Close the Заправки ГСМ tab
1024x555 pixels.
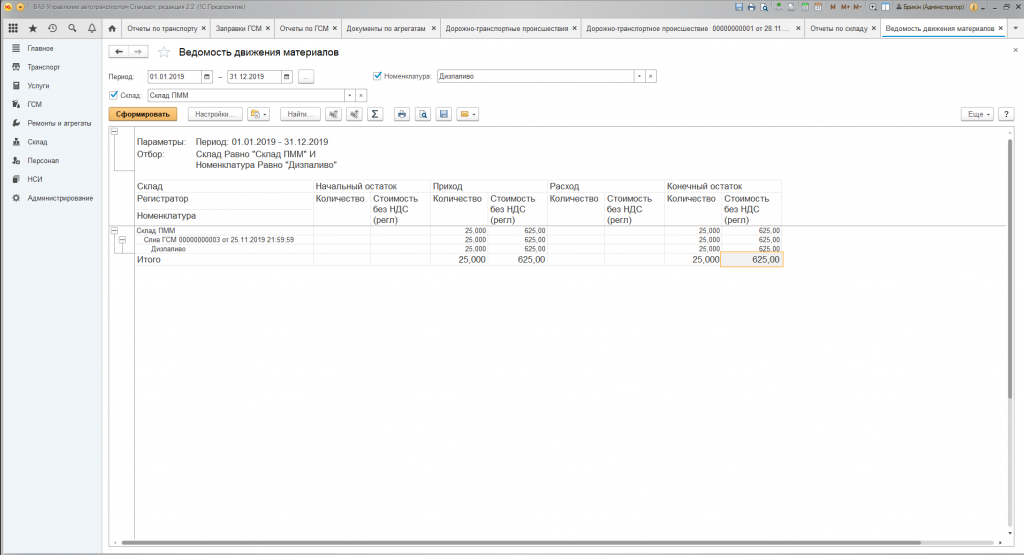(268, 29)
